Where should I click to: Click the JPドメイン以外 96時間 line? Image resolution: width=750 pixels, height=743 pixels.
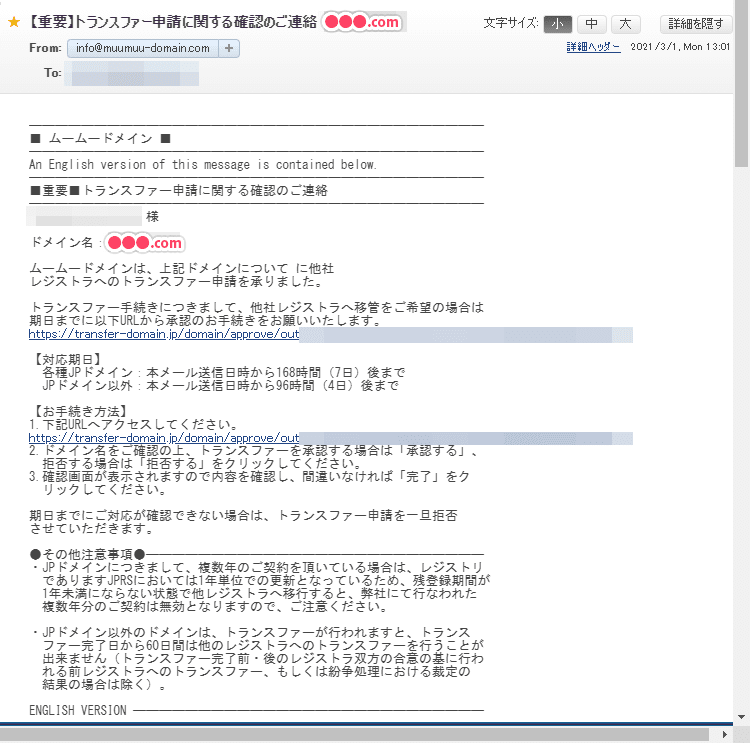[x=221, y=386]
